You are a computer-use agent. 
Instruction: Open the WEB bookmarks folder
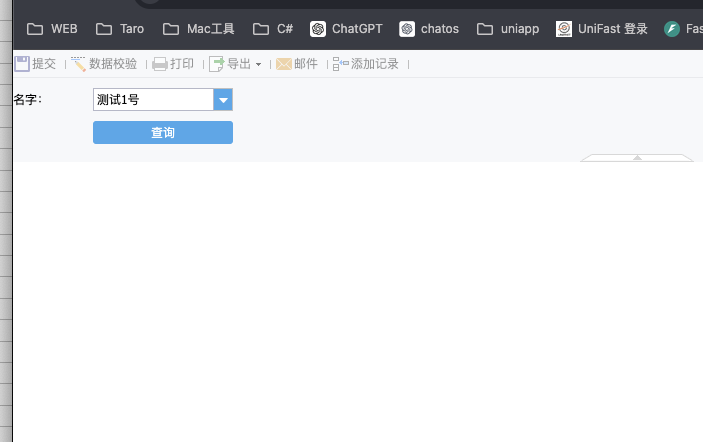click(x=52, y=29)
